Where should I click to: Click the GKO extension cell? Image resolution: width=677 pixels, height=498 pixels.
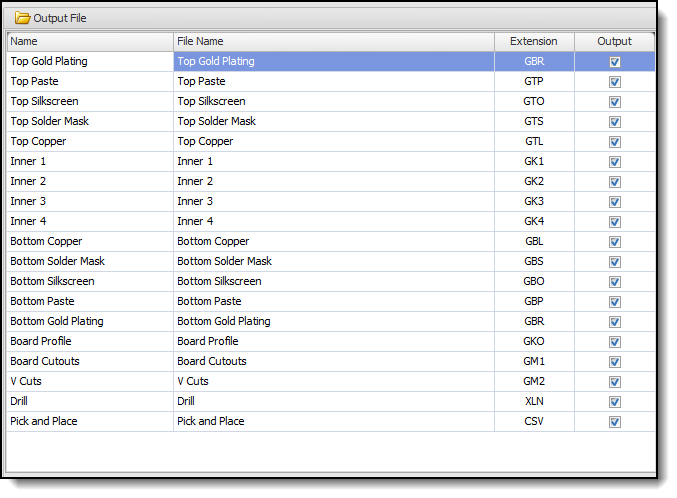coord(534,341)
